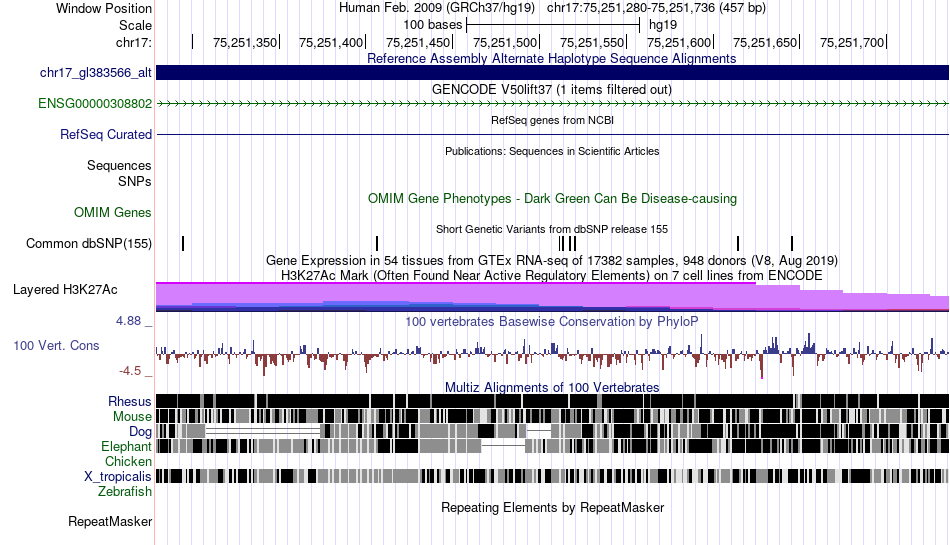Click the 75,251,450 ruler position

point(418,42)
